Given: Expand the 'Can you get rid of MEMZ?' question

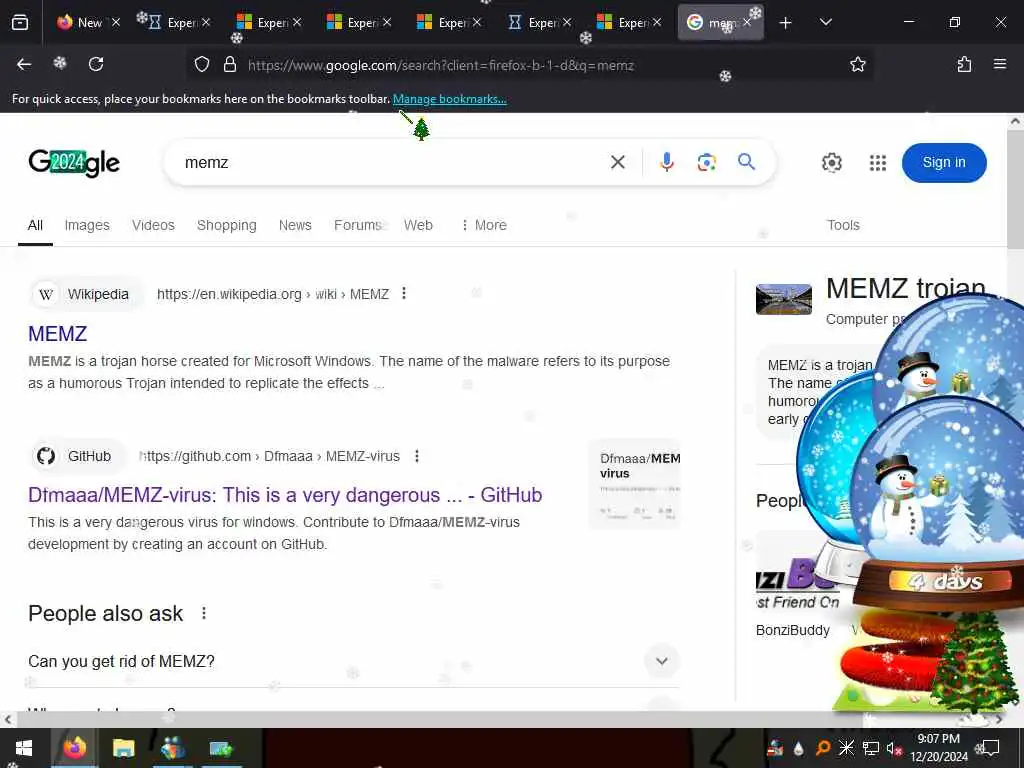Looking at the screenshot, I should [x=353, y=662].
